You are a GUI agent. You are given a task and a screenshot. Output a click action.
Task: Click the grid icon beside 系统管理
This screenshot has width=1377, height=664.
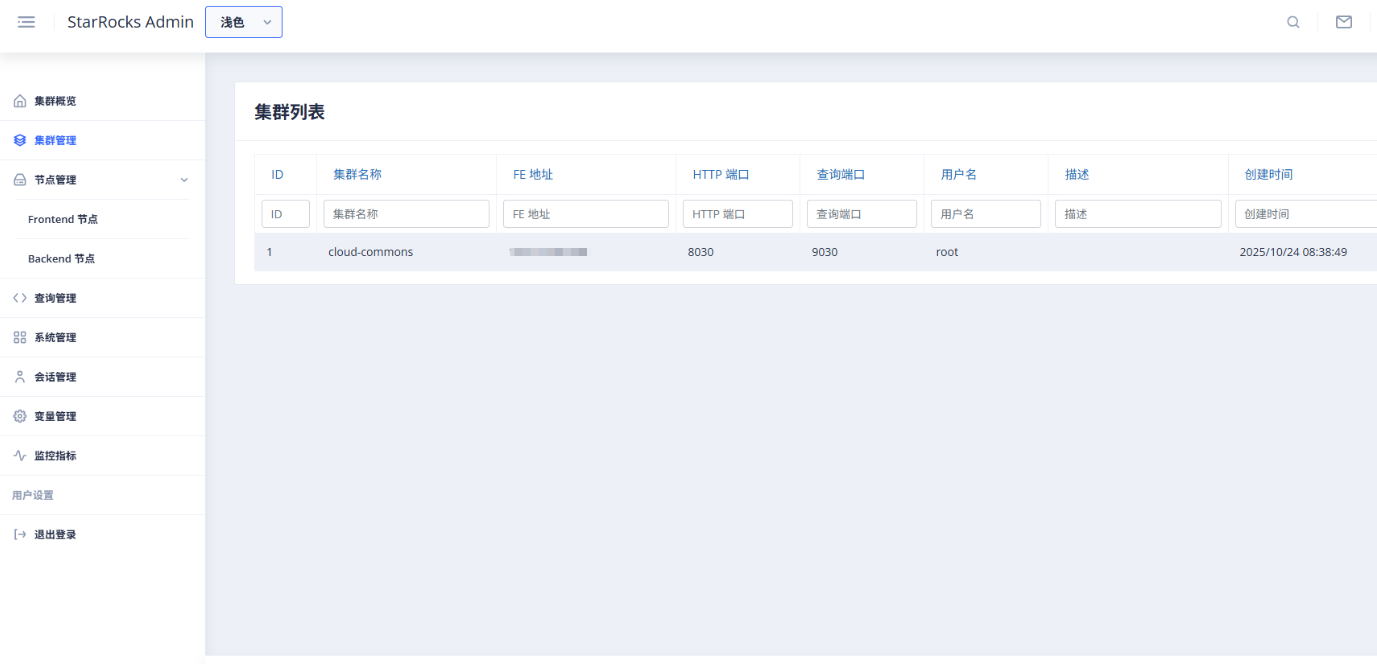pyautogui.click(x=20, y=338)
